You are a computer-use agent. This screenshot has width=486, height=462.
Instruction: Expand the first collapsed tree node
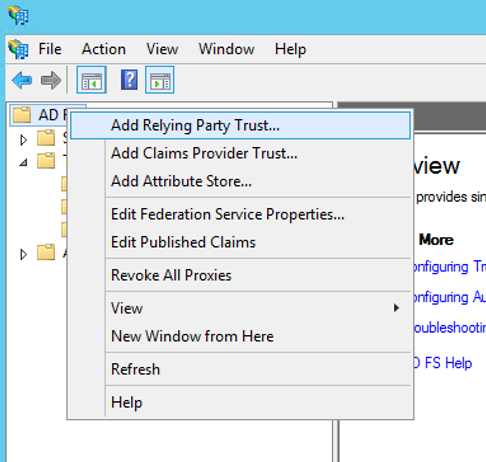click(23, 140)
